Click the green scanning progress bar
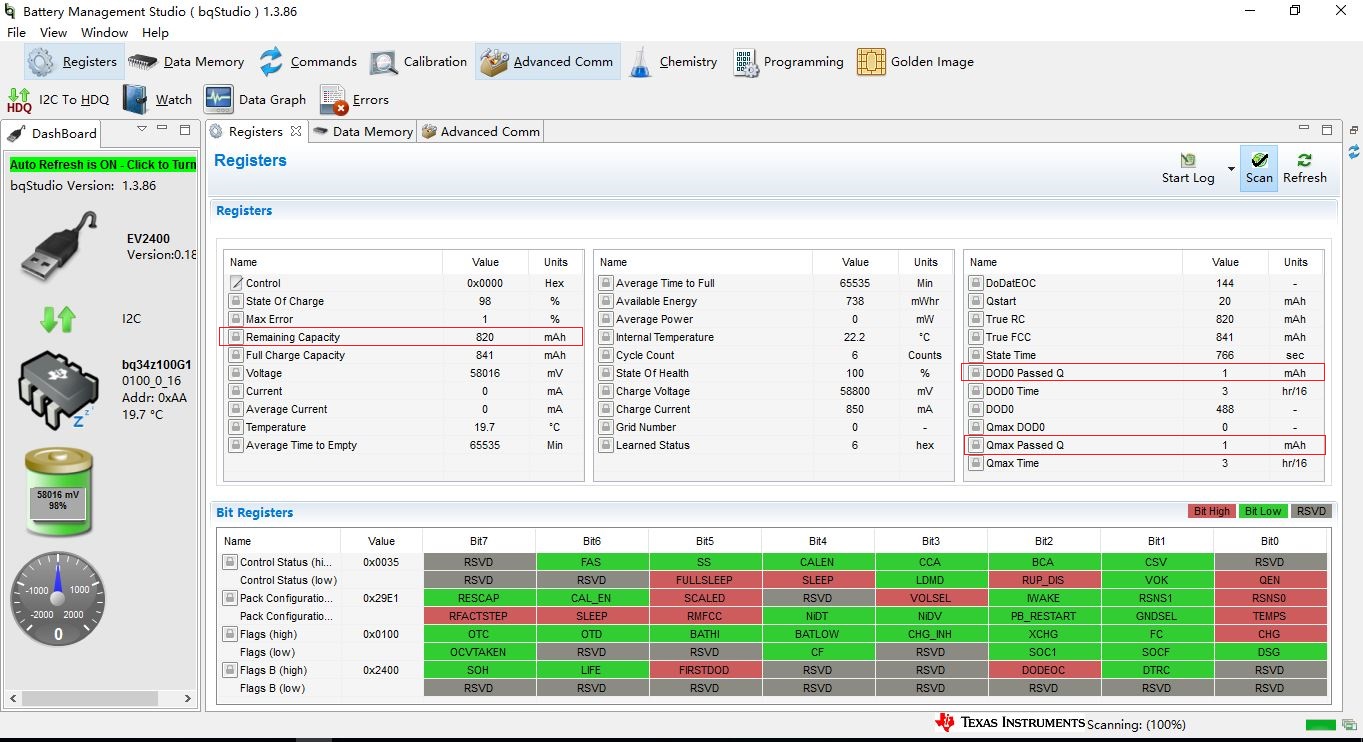1363x742 pixels. click(1320, 724)
